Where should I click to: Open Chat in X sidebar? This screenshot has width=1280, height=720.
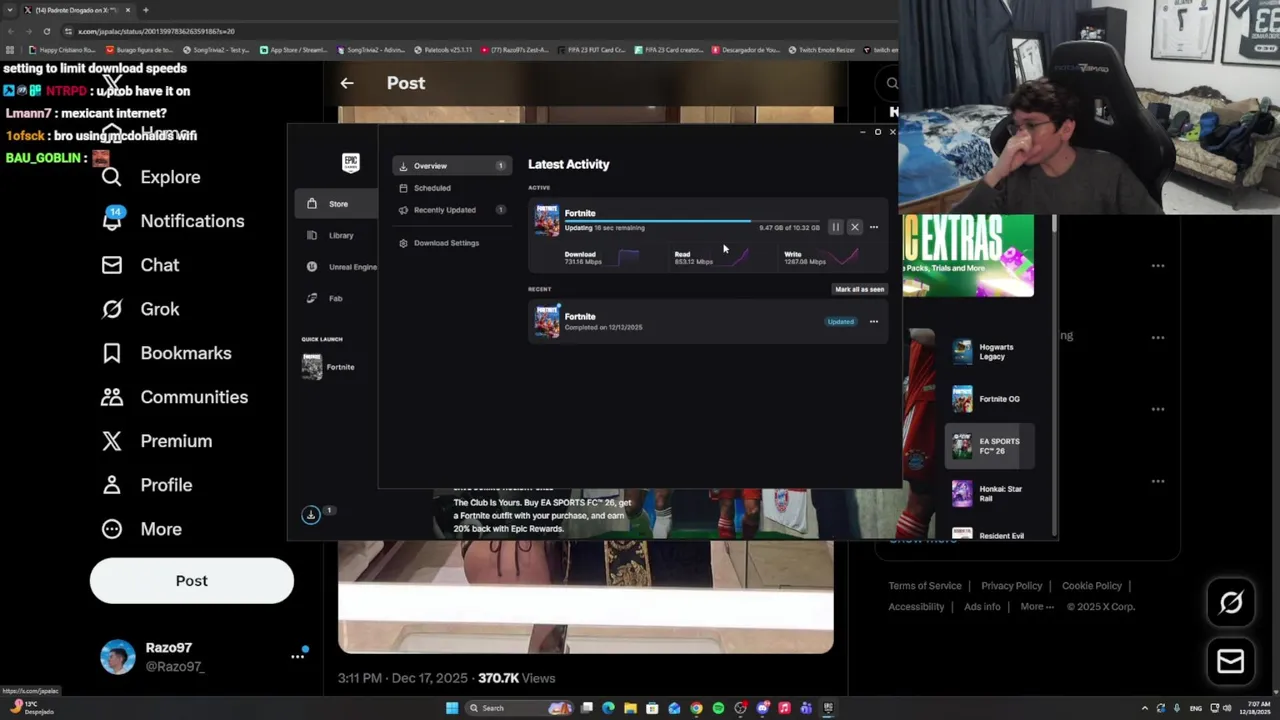point(140,265)
